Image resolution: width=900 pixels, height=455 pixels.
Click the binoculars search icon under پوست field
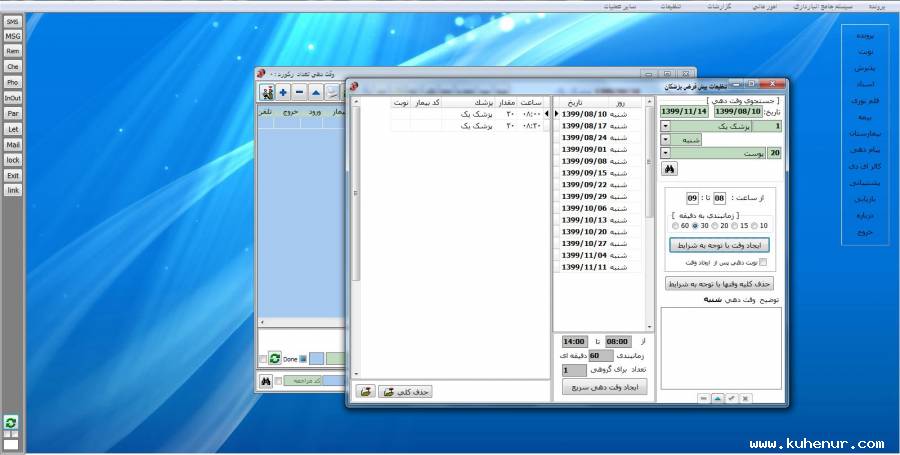(670, 170)
